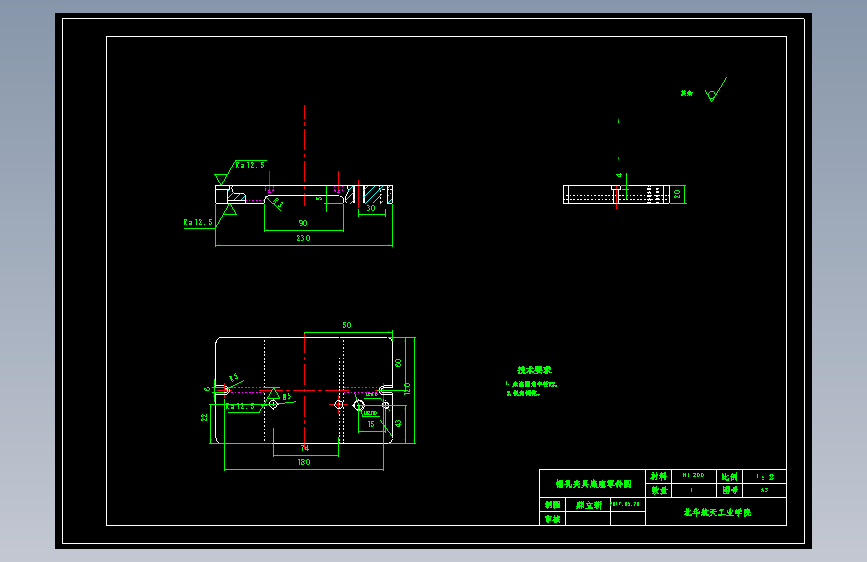Click the 60 vertical dimension

click(398, 363)
